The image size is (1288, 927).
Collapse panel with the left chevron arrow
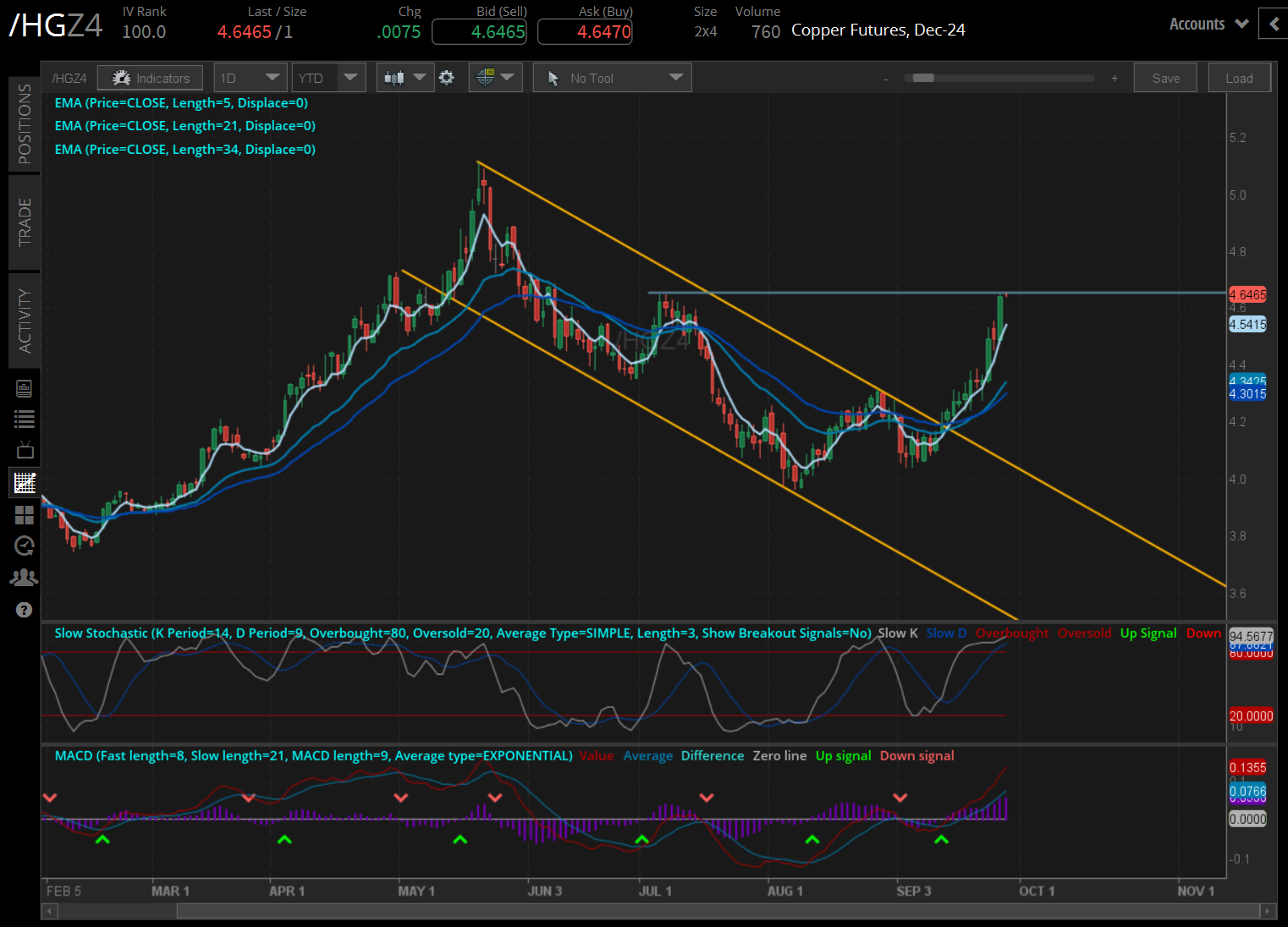1274,24
